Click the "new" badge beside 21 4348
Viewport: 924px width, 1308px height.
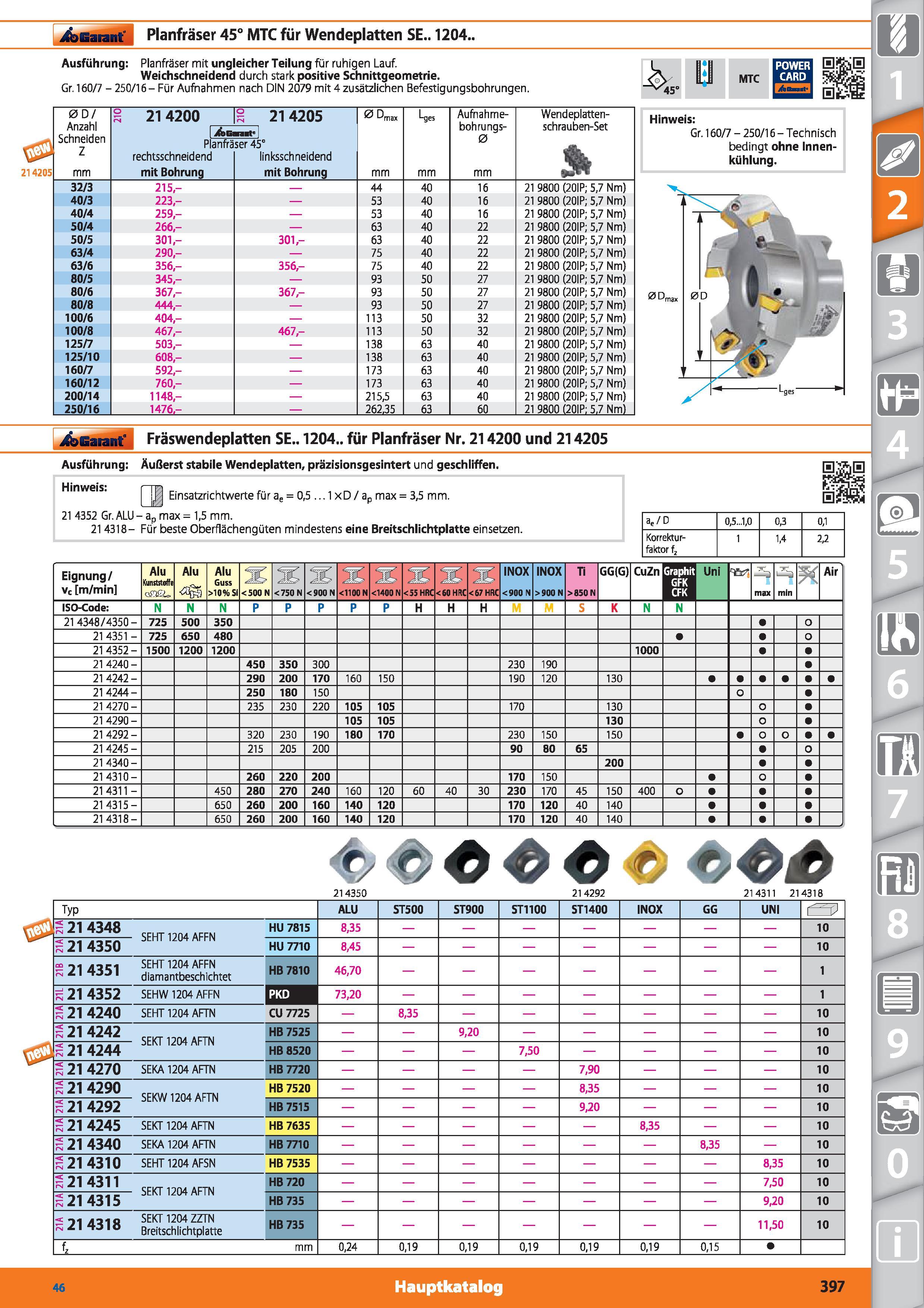pyautogui.click(x=39, y=929)
